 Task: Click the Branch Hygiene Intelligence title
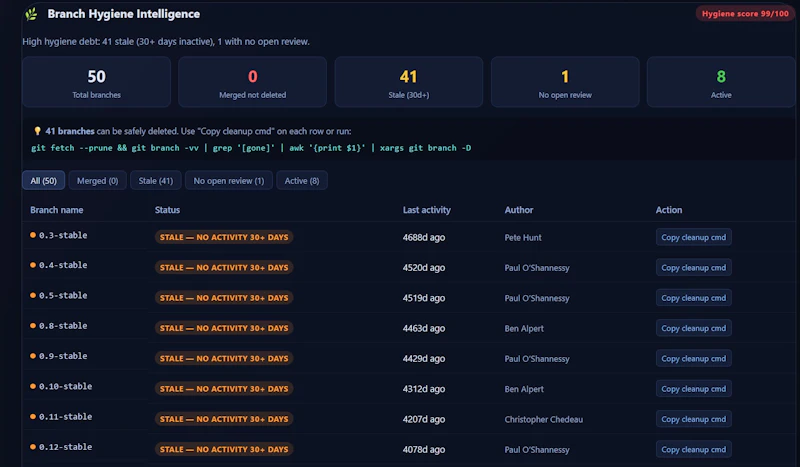123,14
